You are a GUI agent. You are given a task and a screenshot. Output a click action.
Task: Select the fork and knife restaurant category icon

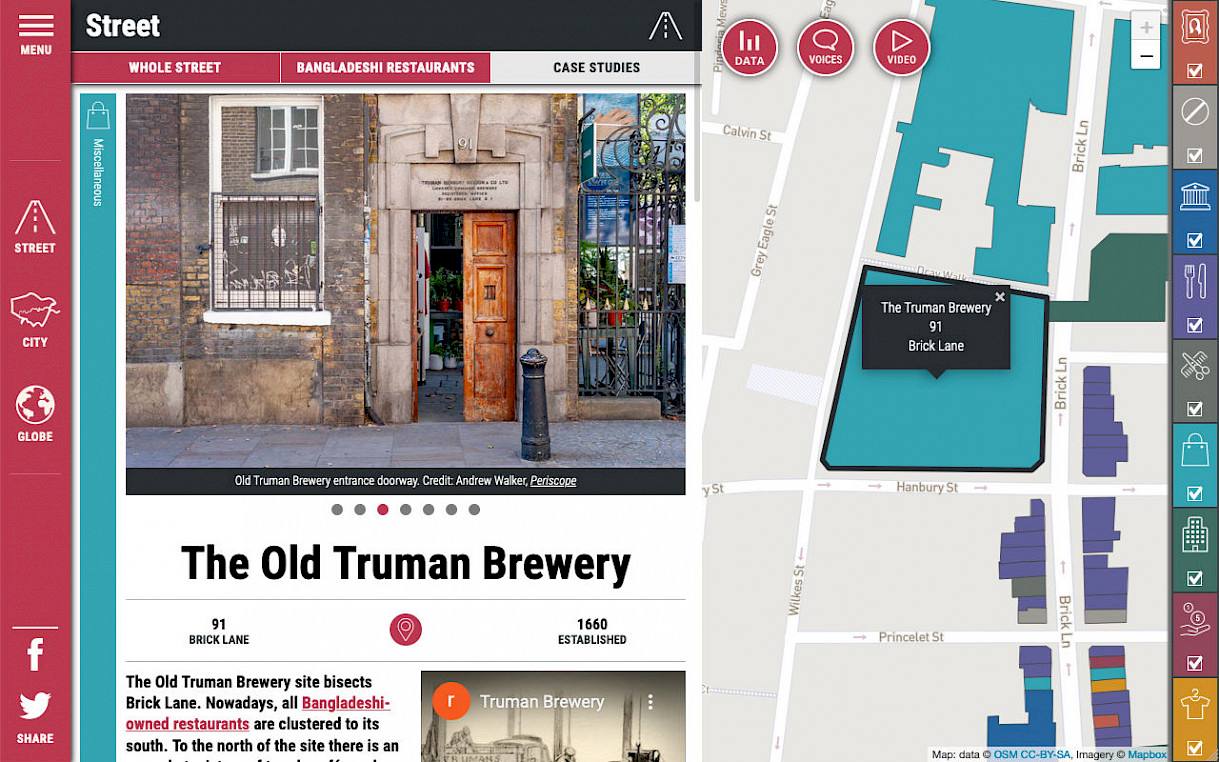tap(1194, 281)
